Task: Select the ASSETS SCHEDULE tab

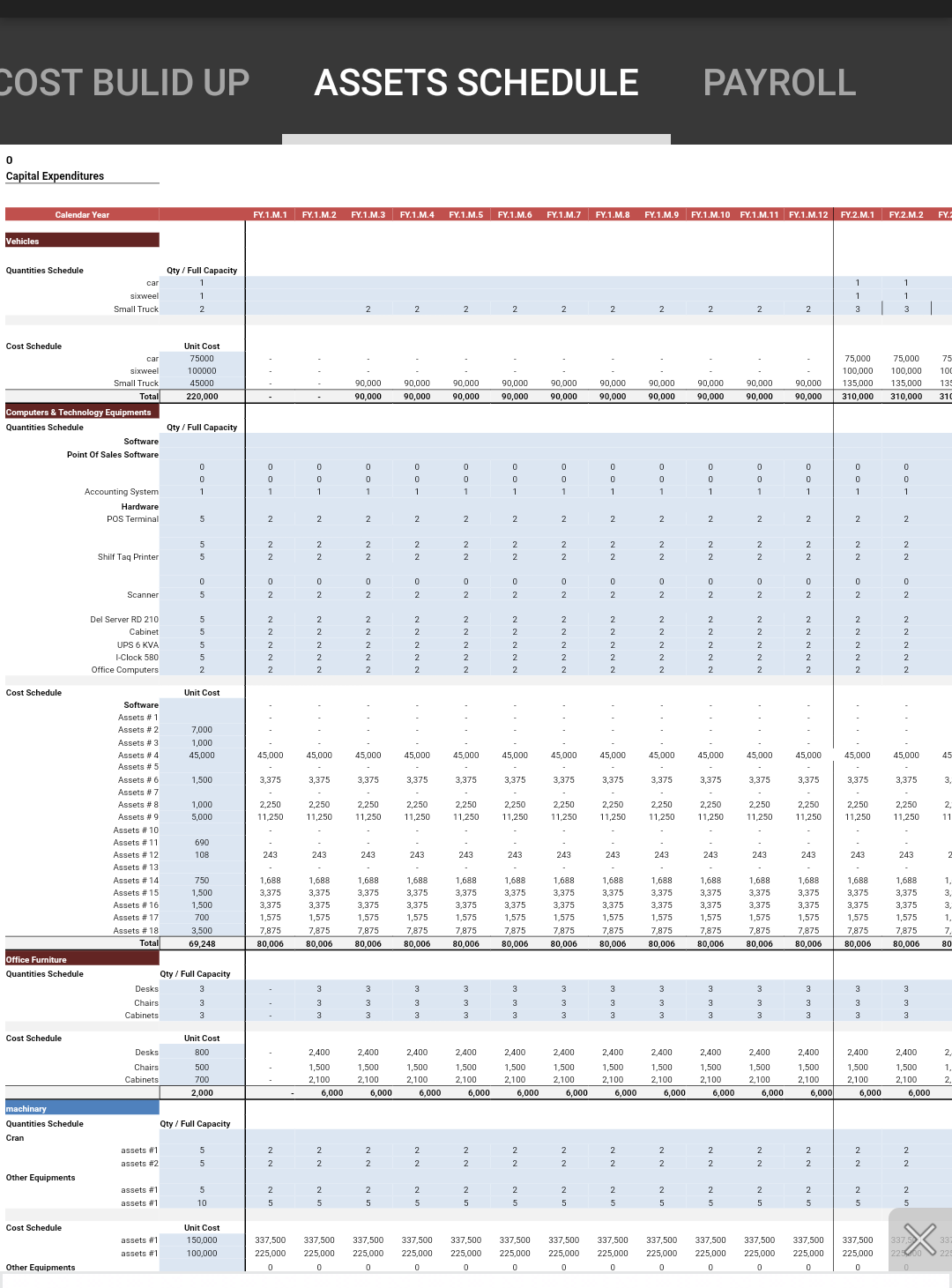Action: [x=476, y=83]
